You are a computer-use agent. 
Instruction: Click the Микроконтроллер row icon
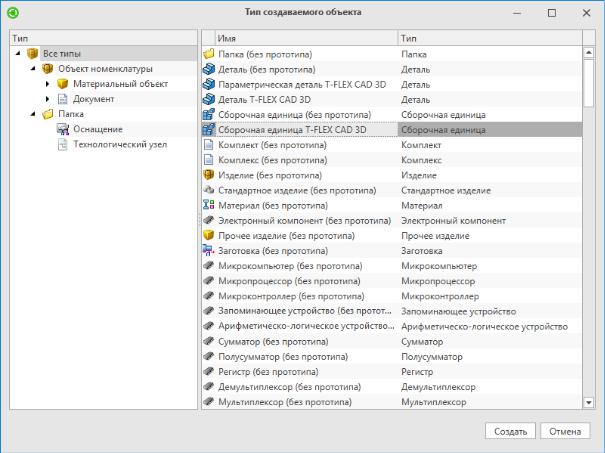click(x=209, y=296)
